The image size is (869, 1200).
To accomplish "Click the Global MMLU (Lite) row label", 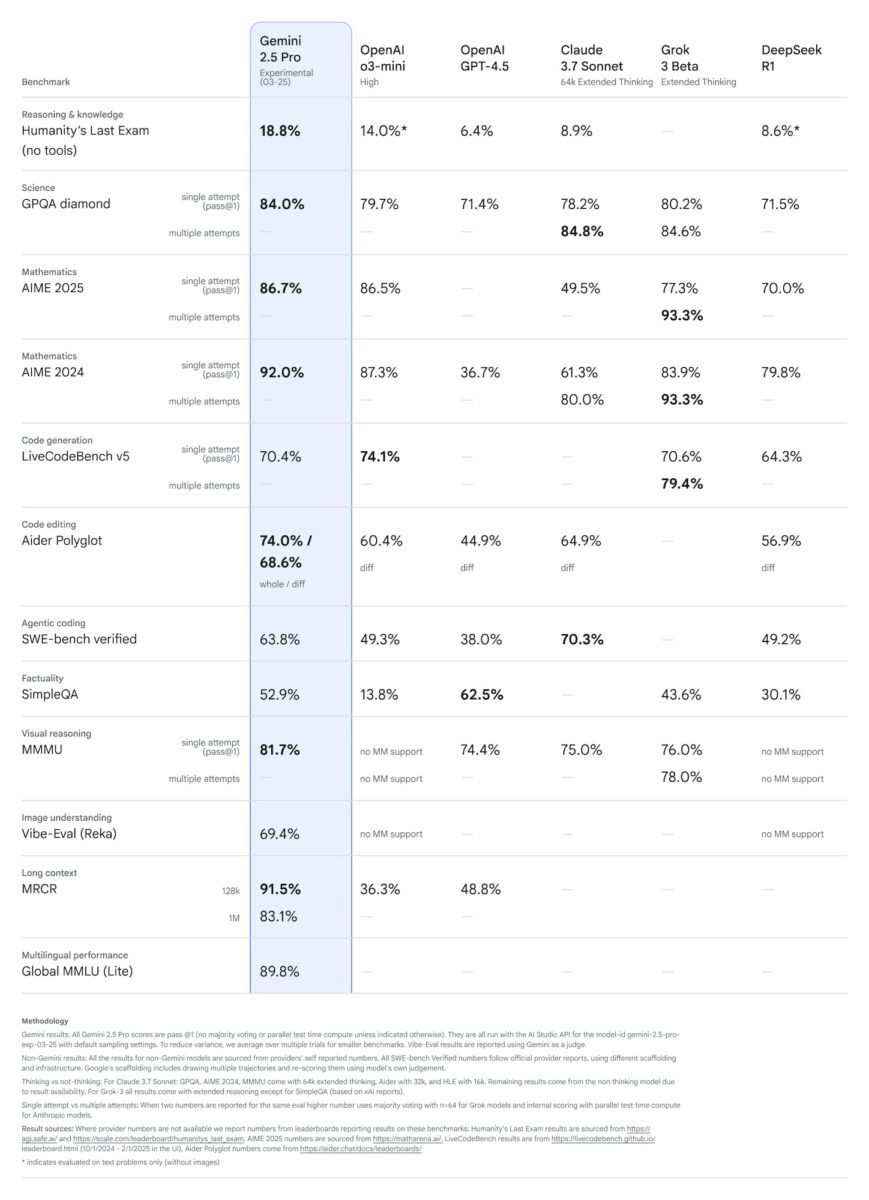I will pyautogui.click(x=76, y=971).
